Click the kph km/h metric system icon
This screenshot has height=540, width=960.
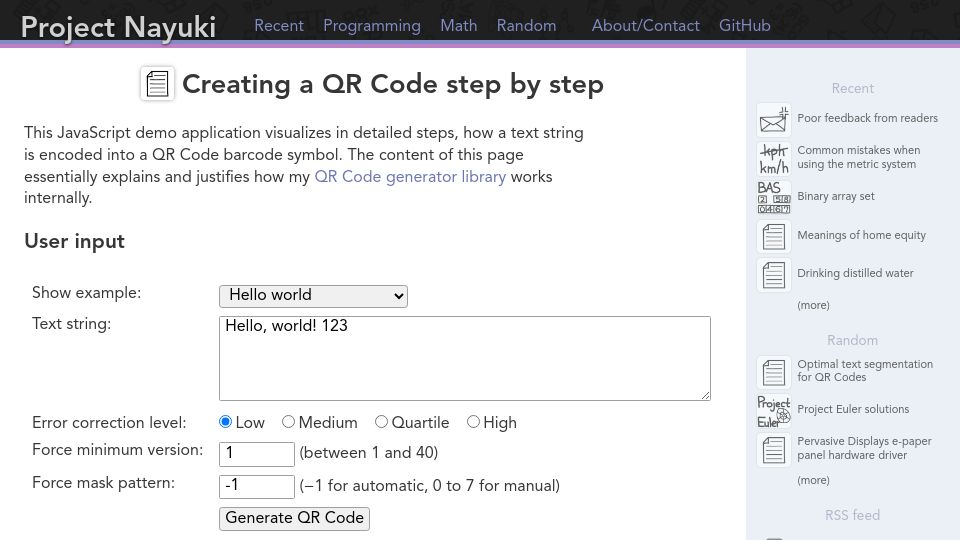coord(774,159)
